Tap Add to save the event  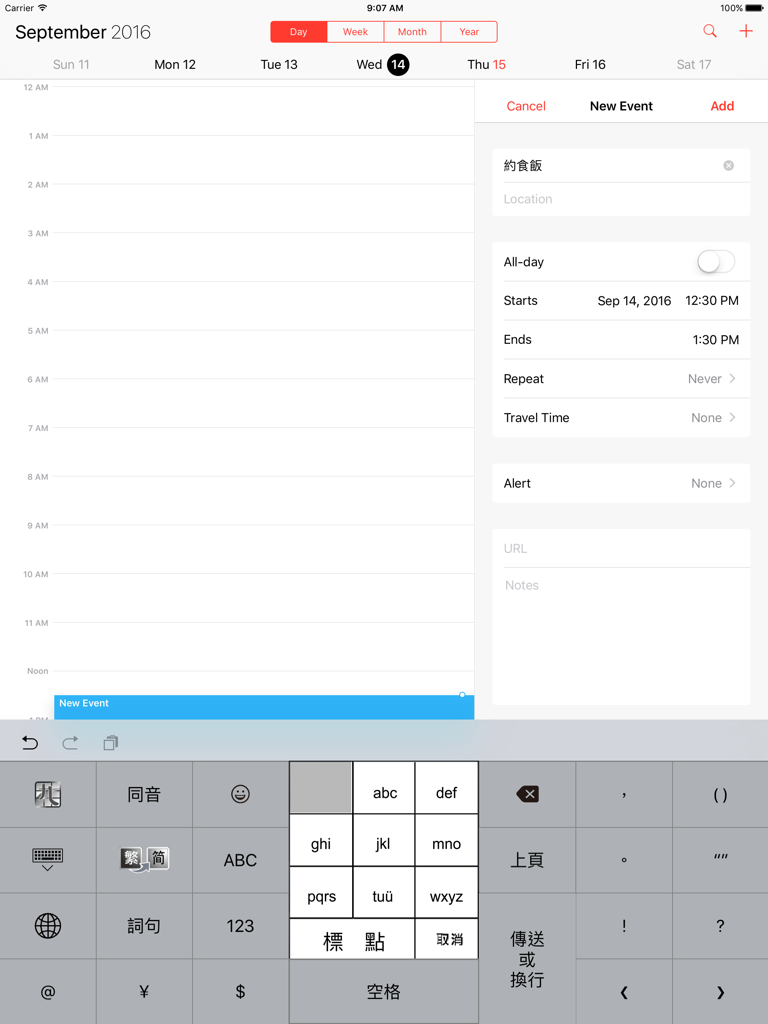[x=722, y=106]
